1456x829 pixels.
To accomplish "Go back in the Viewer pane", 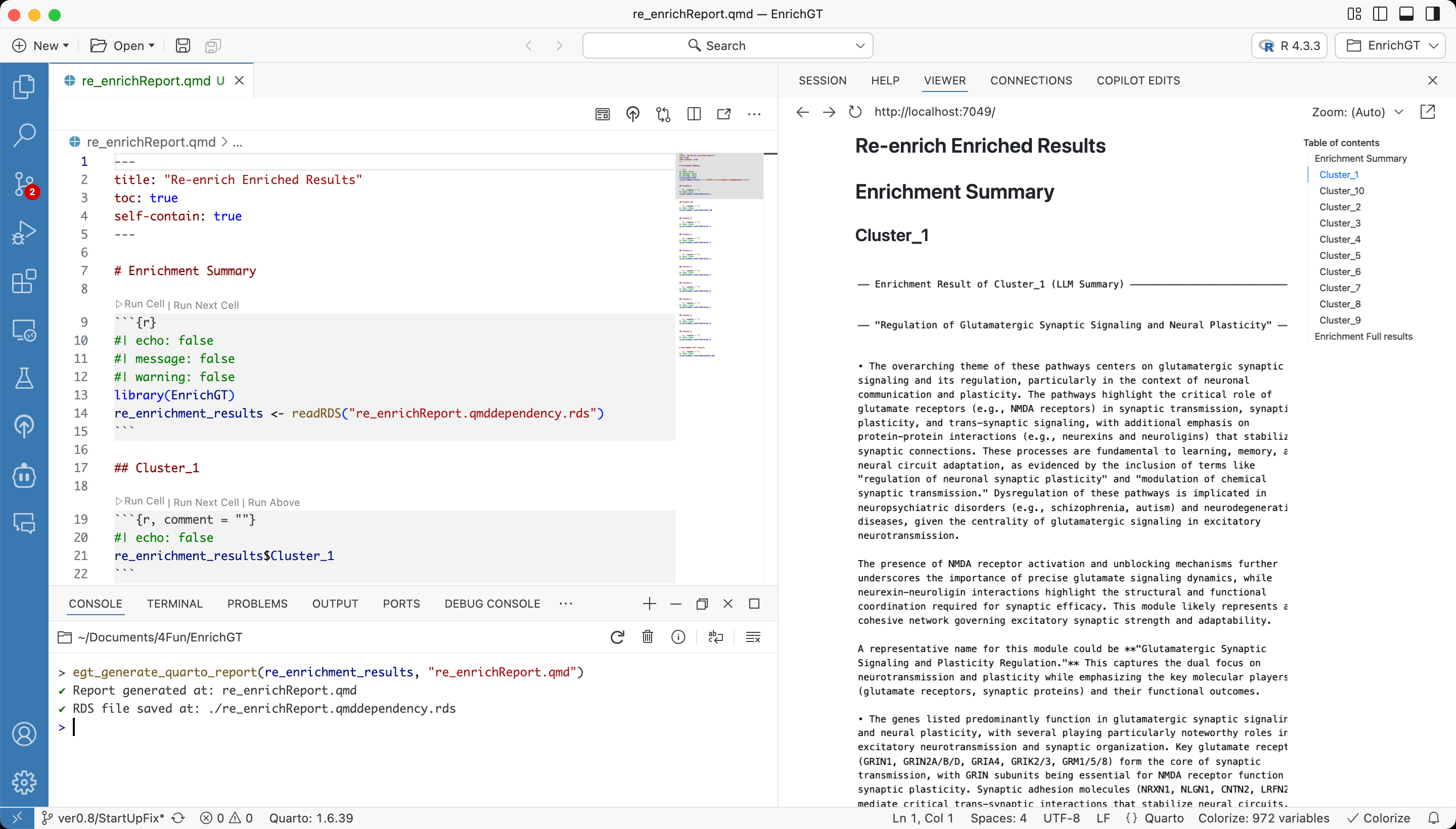I will [802, 112].
